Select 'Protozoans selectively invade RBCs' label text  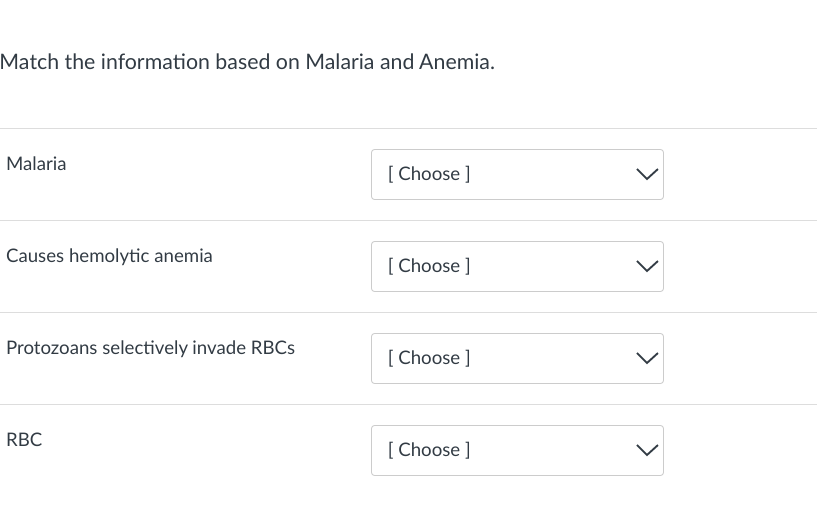click(150, 348)
